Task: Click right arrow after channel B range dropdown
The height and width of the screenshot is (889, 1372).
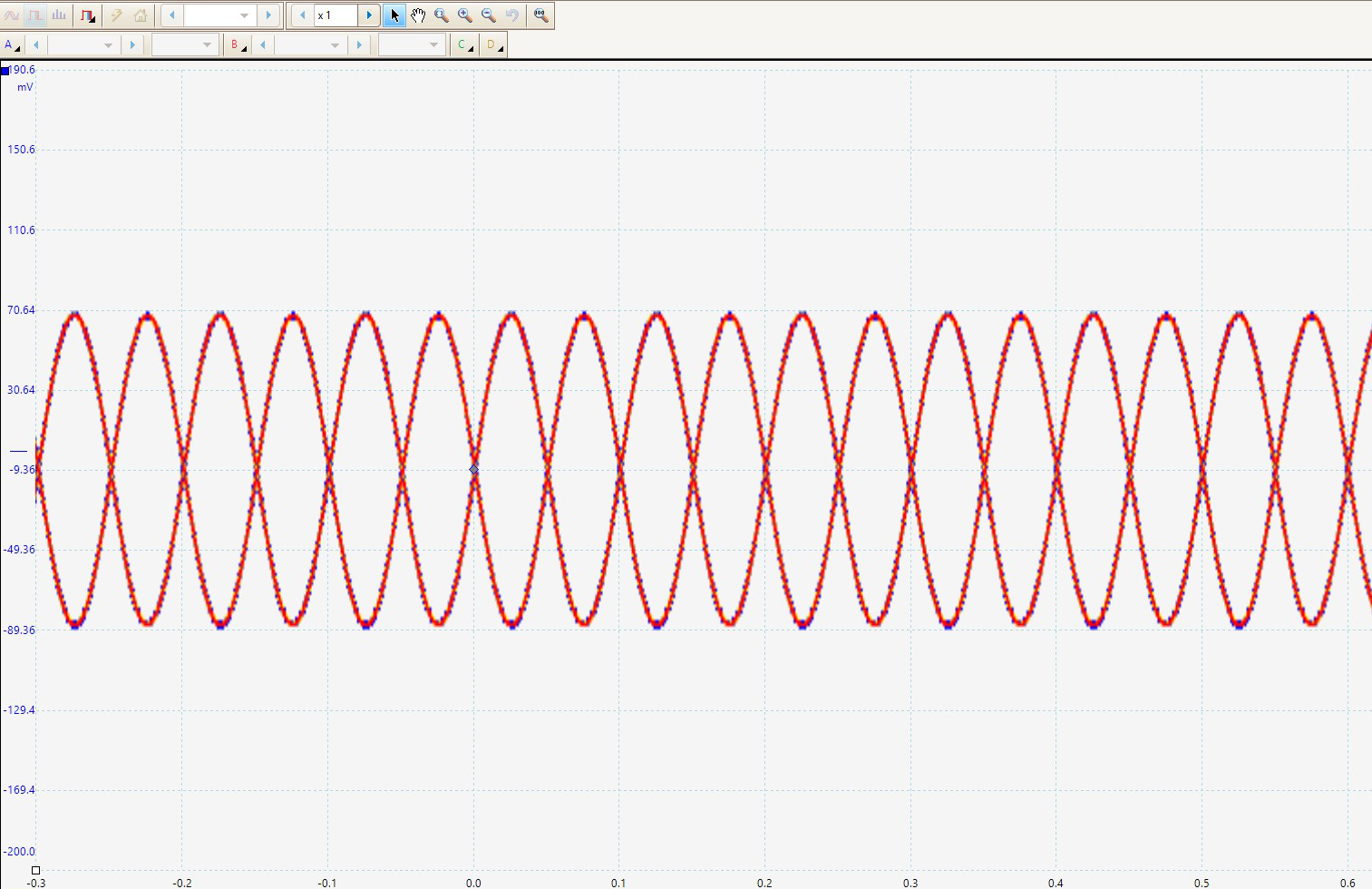Action: [359, 44]
